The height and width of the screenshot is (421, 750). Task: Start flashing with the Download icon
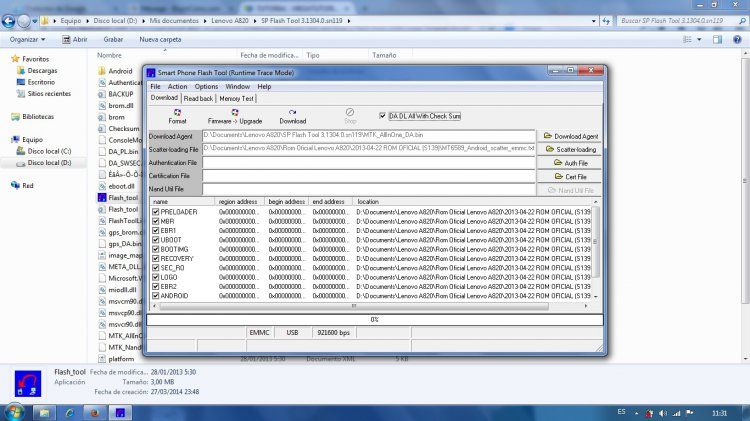(x=293, y=116)
